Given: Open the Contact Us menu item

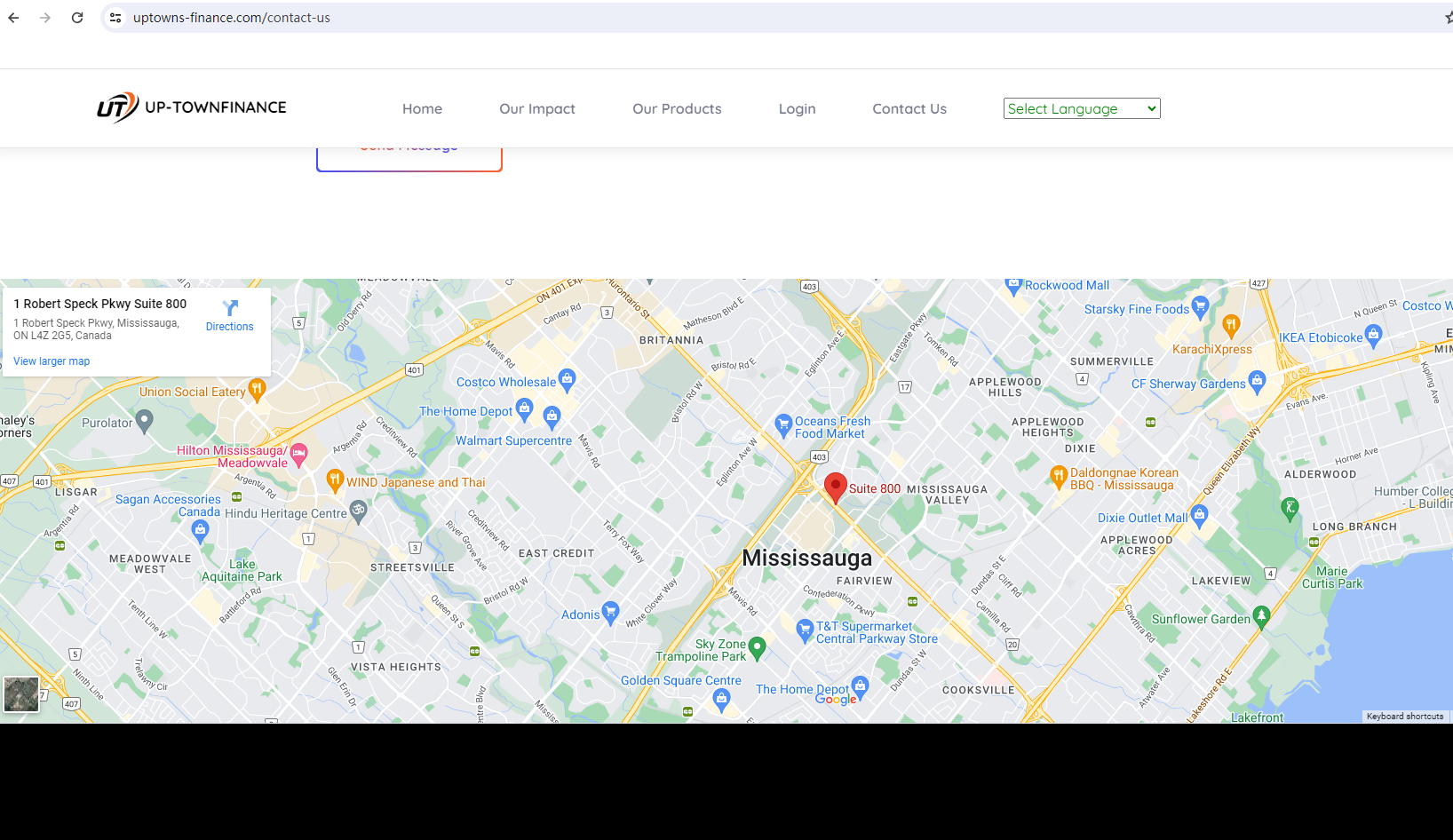Looking at the screenshot, I should point(909,108).
